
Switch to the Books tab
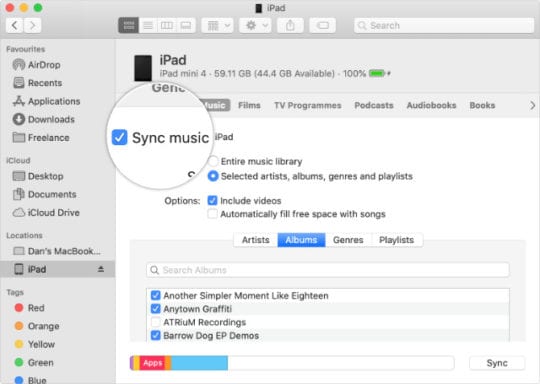(482, 105)
